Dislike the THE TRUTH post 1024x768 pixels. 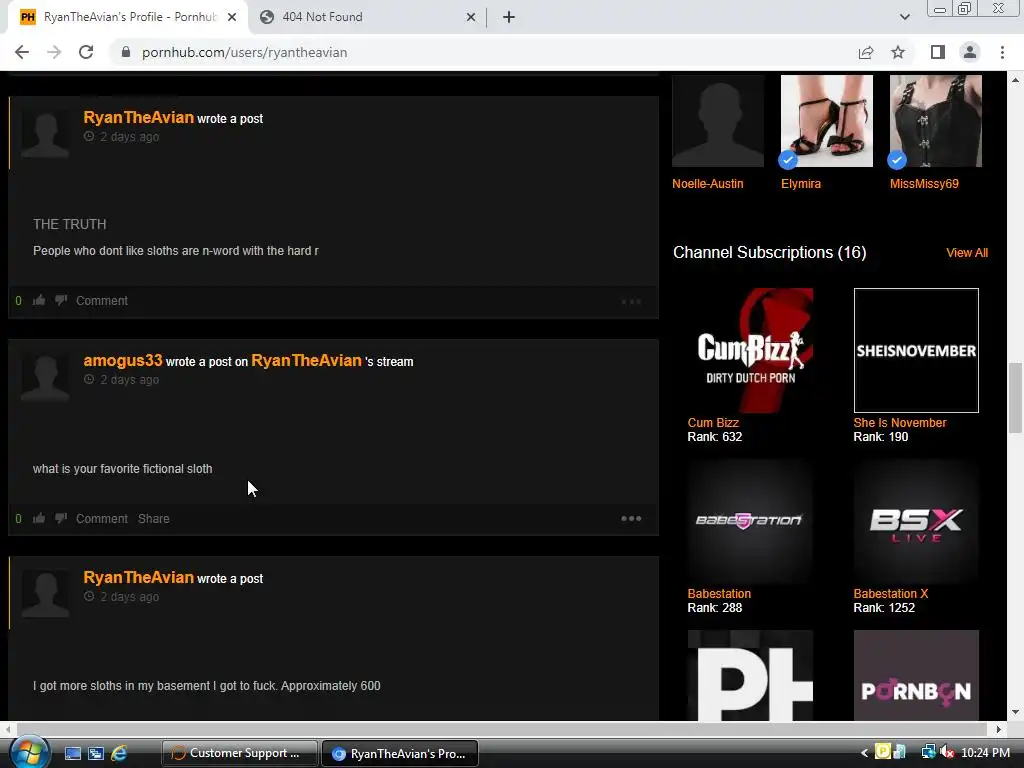click(x=61, y=300)
